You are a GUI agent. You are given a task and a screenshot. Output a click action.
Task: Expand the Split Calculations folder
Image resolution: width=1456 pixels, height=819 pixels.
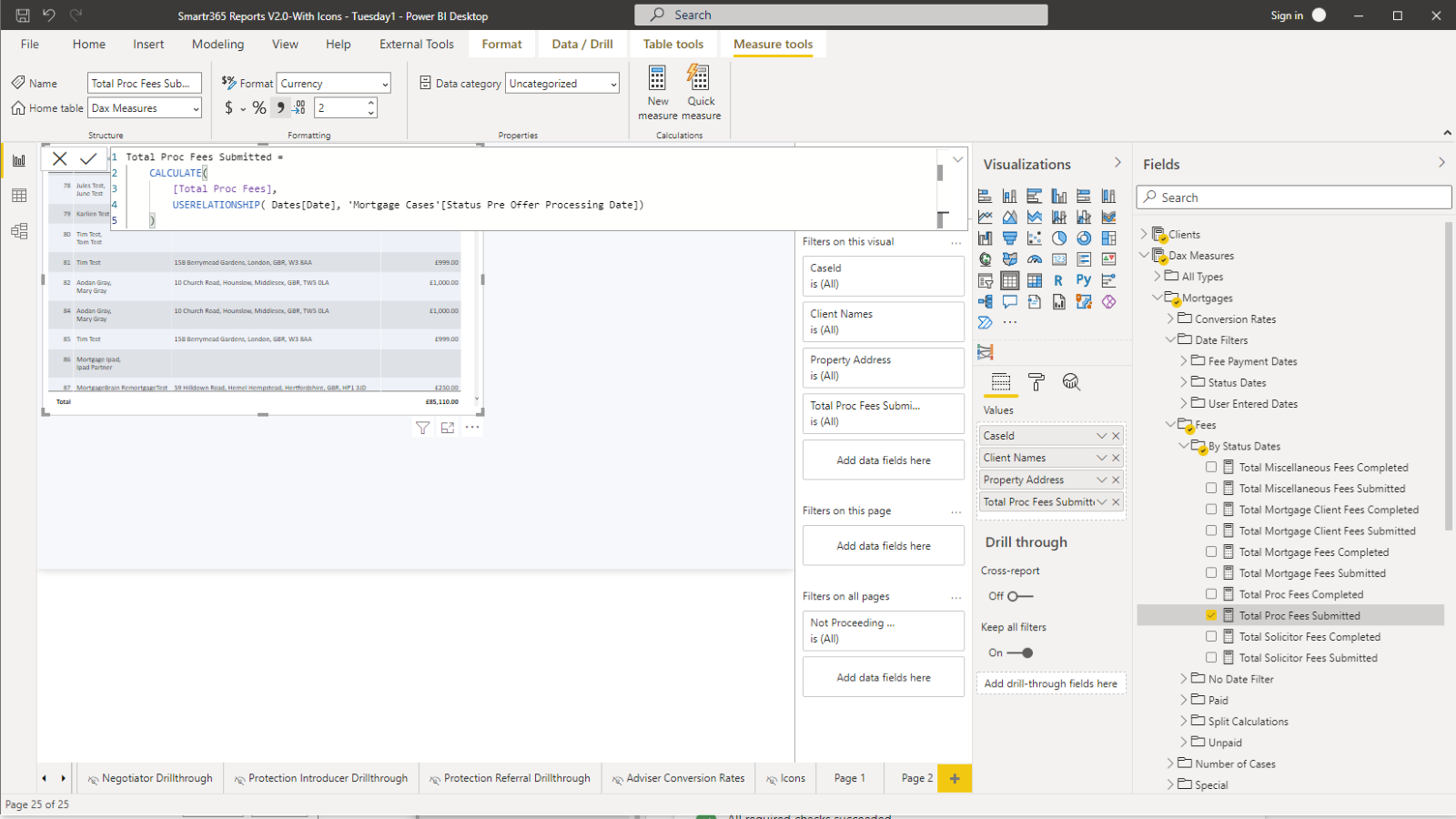coord(1184,721)
